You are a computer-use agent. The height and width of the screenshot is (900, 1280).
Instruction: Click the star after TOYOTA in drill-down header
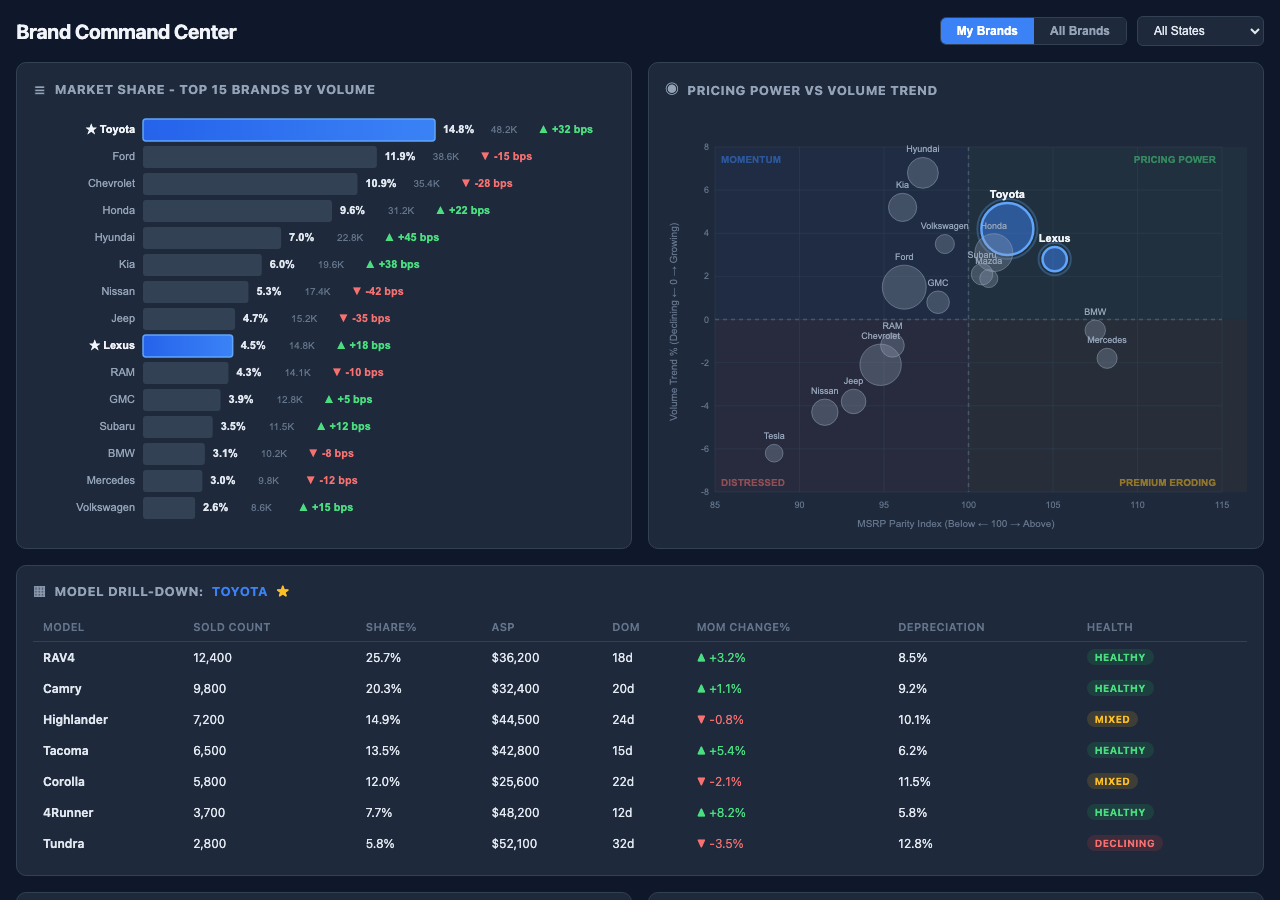point(282,590)
